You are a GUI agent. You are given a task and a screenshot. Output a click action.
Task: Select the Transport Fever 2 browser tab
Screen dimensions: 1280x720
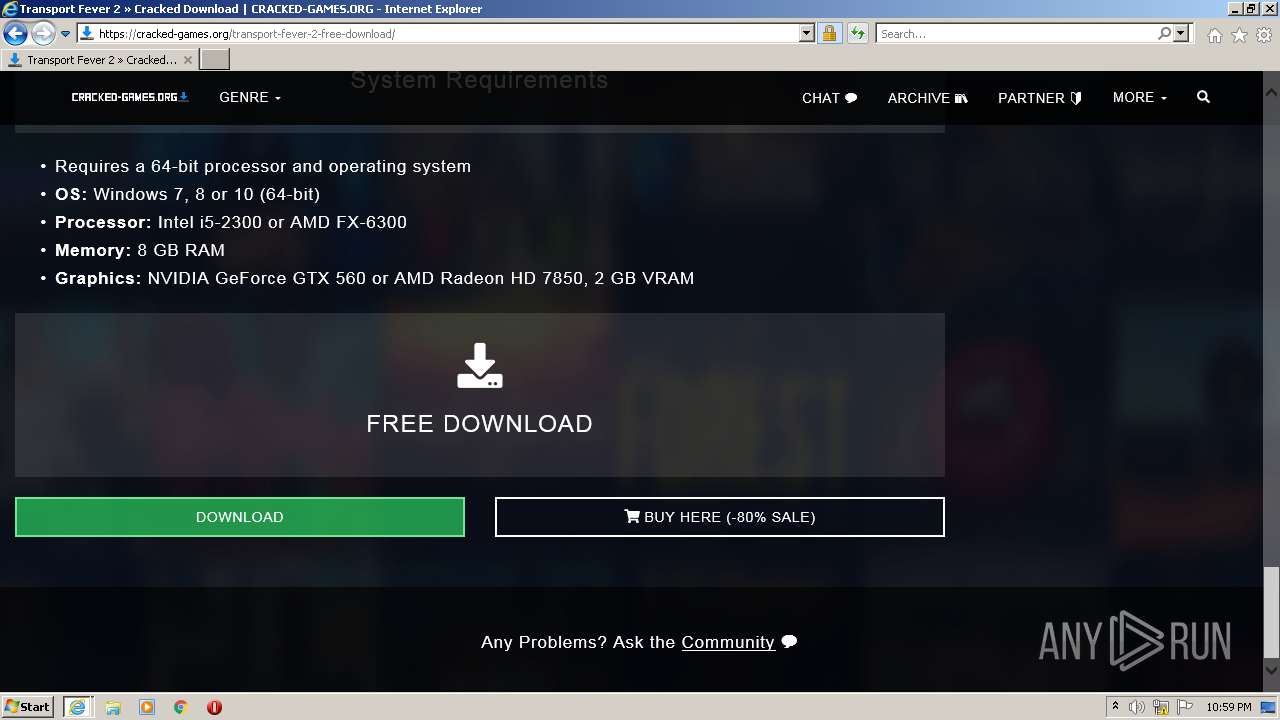[x=99, y=60]
